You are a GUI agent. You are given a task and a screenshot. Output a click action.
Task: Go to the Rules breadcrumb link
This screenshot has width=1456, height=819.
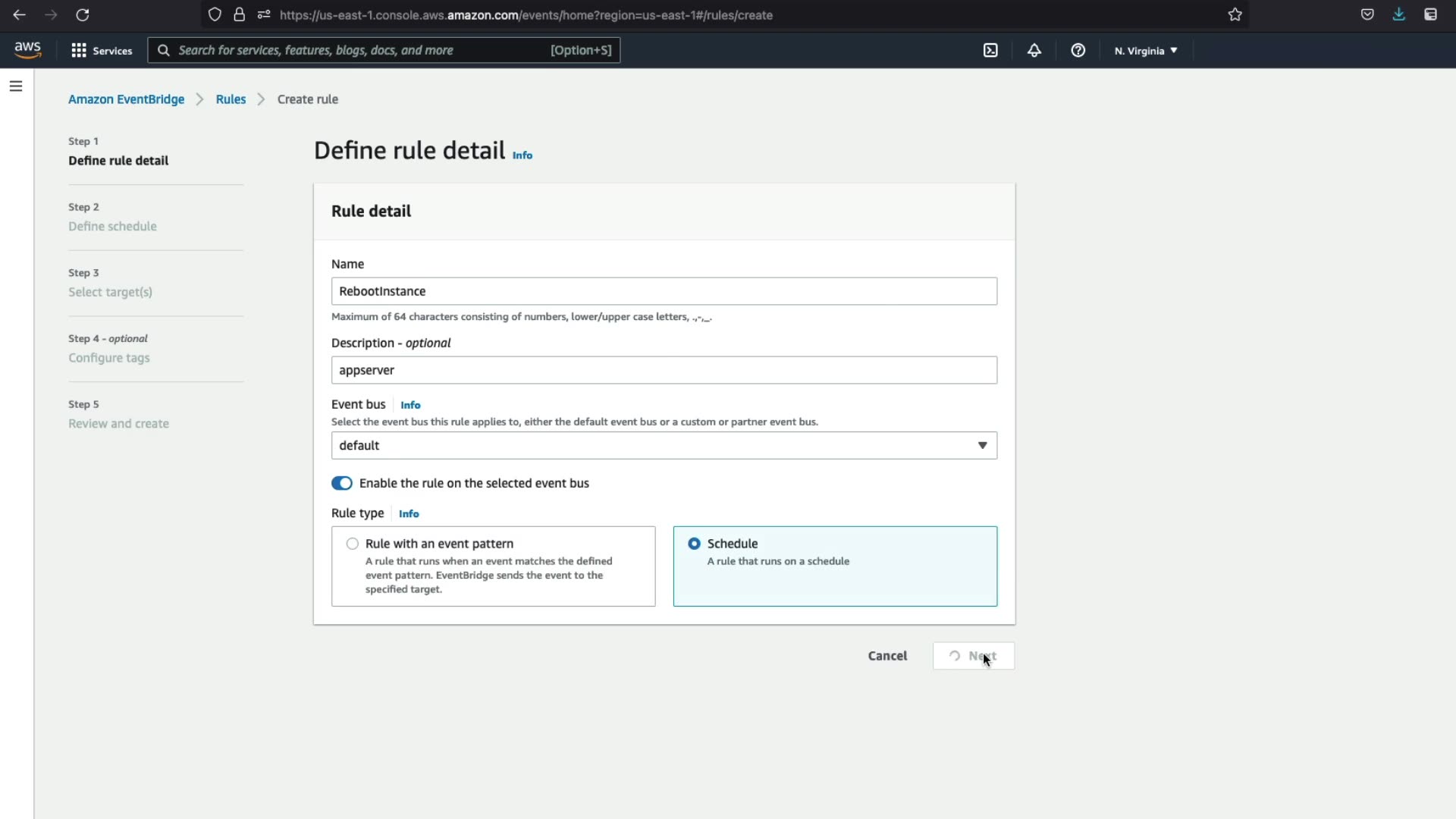pos(231,99)
